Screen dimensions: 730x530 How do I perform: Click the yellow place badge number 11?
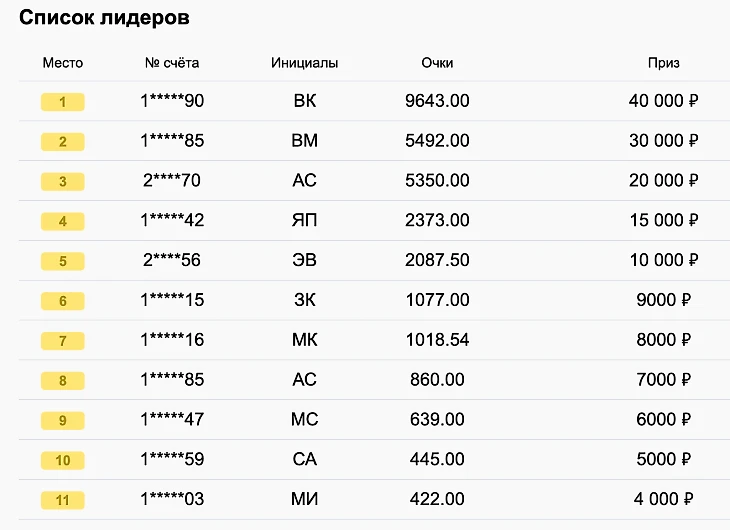pos(63,499)
